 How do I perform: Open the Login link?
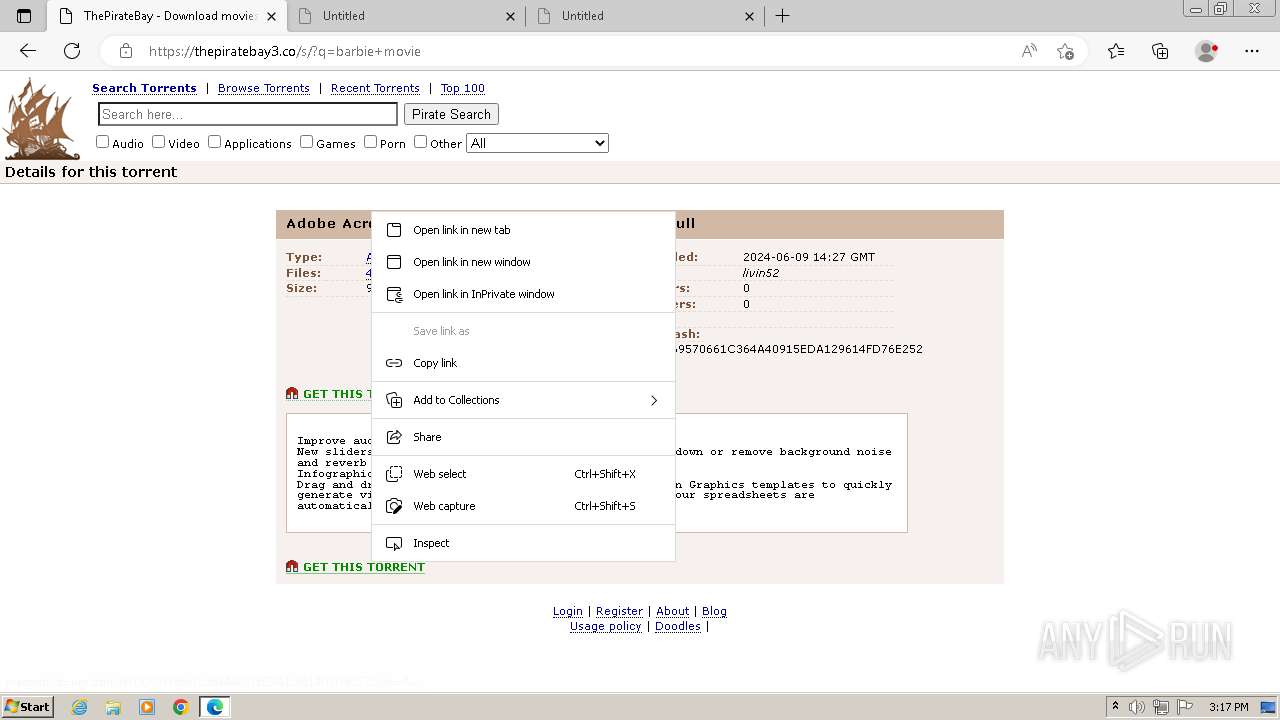click(568, 611)
